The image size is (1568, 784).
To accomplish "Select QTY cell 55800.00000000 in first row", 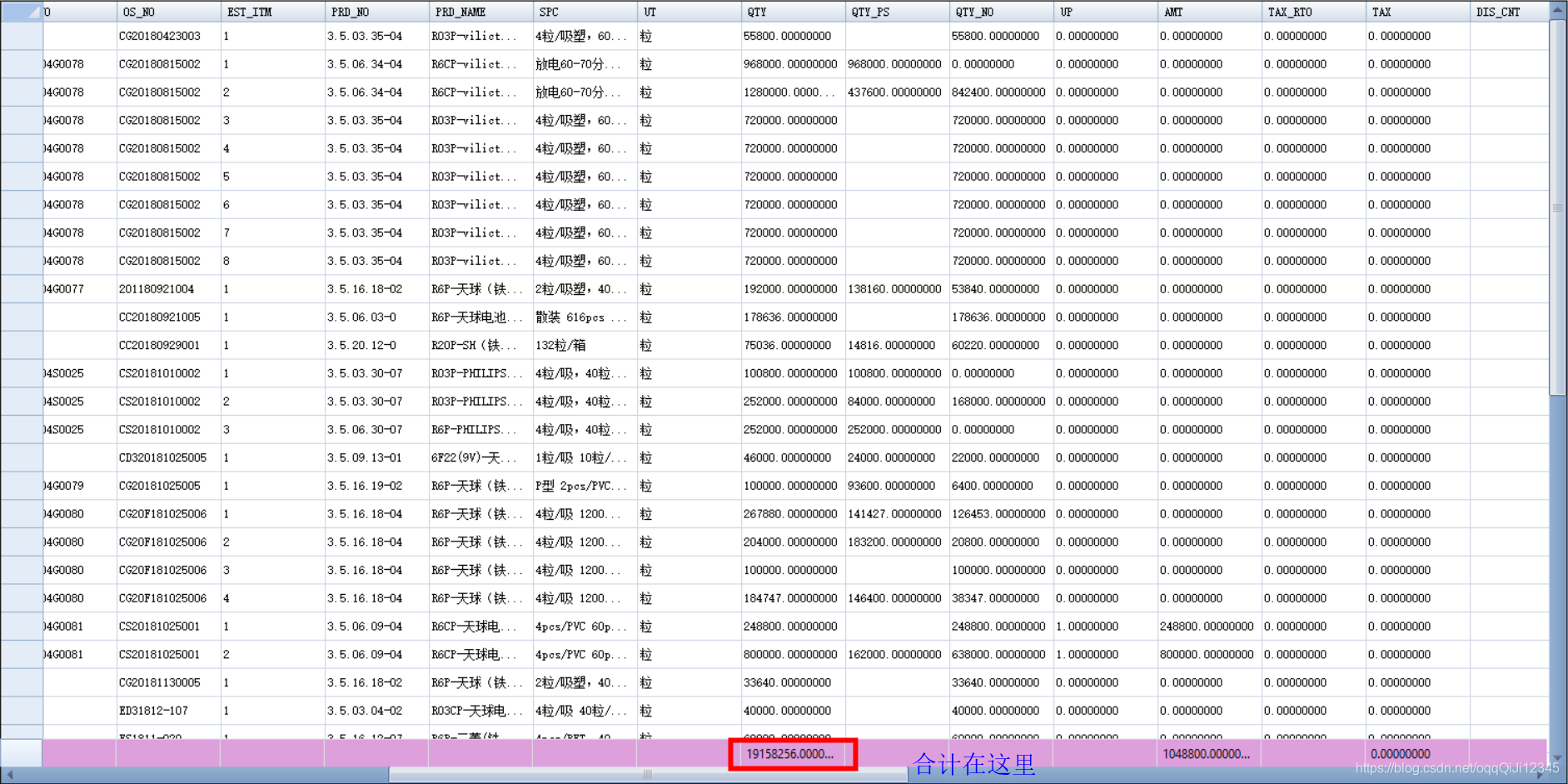I will click(793, 36).
